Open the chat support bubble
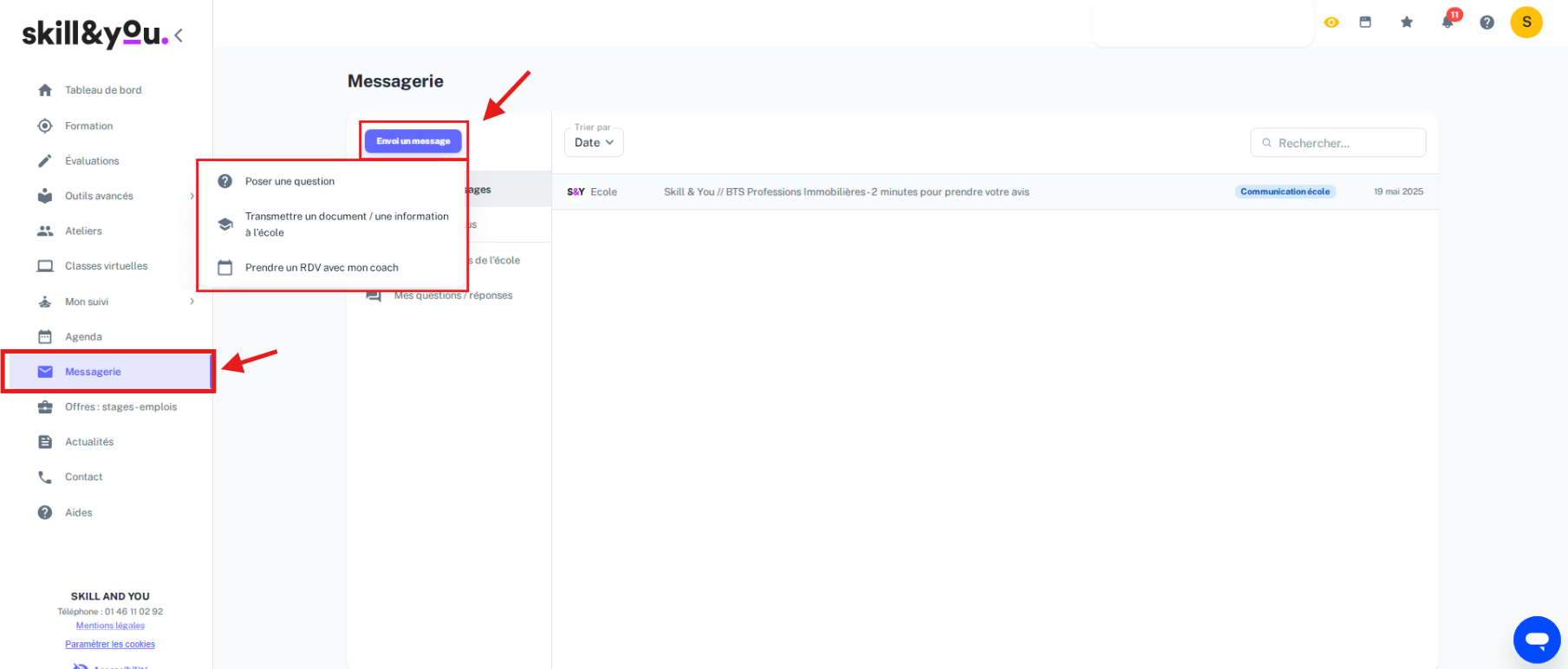The height and width of the screenshot is (669, 1568). (x=1537, y=640)
